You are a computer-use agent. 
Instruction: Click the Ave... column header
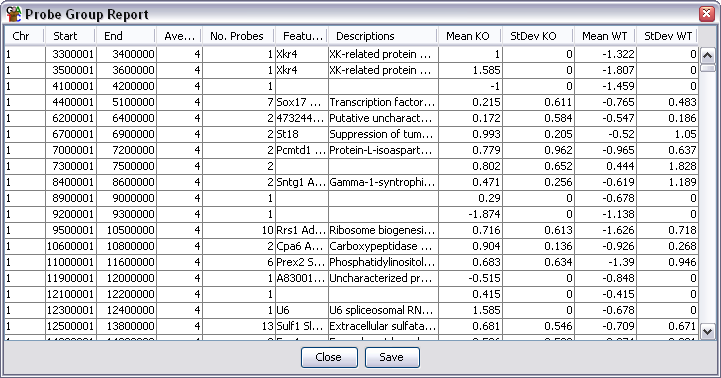179,36
